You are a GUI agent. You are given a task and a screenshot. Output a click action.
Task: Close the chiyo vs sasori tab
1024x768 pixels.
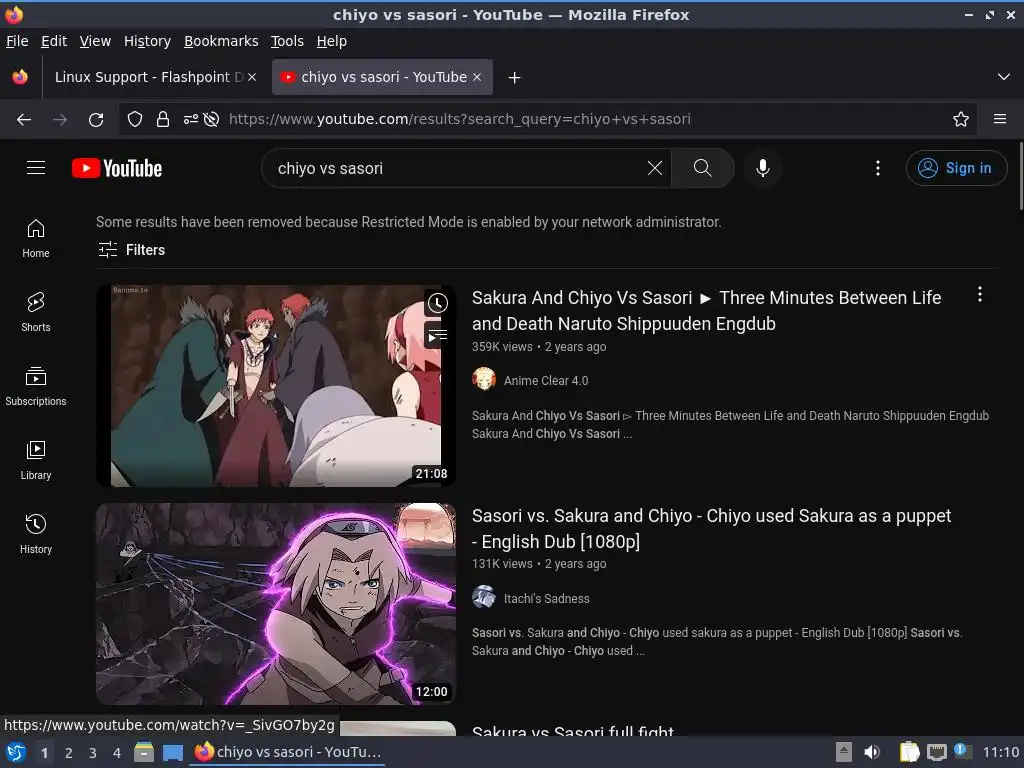[477, 77]
